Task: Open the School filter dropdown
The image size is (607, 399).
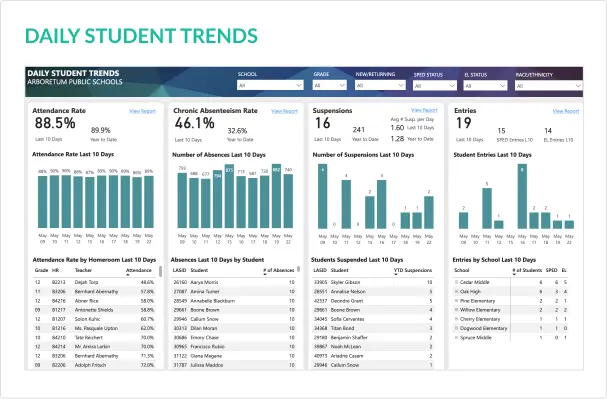Action: [x=270, y=85]
